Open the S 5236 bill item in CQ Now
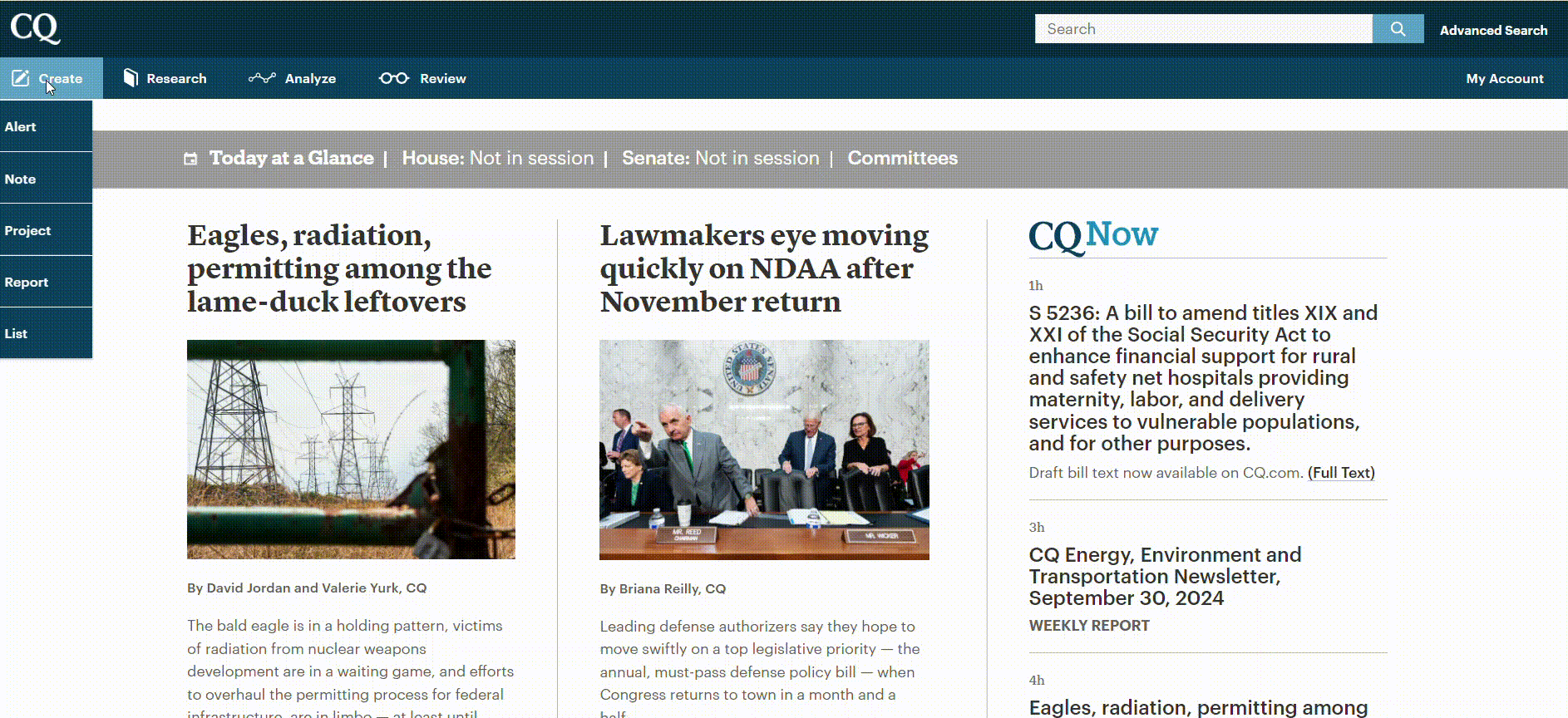The height and width of the screenshot is (718, 1568). 1203,378
